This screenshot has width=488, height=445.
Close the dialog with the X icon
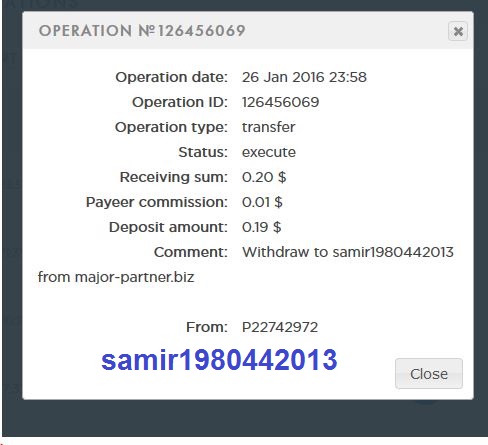[x=458, y=31]
